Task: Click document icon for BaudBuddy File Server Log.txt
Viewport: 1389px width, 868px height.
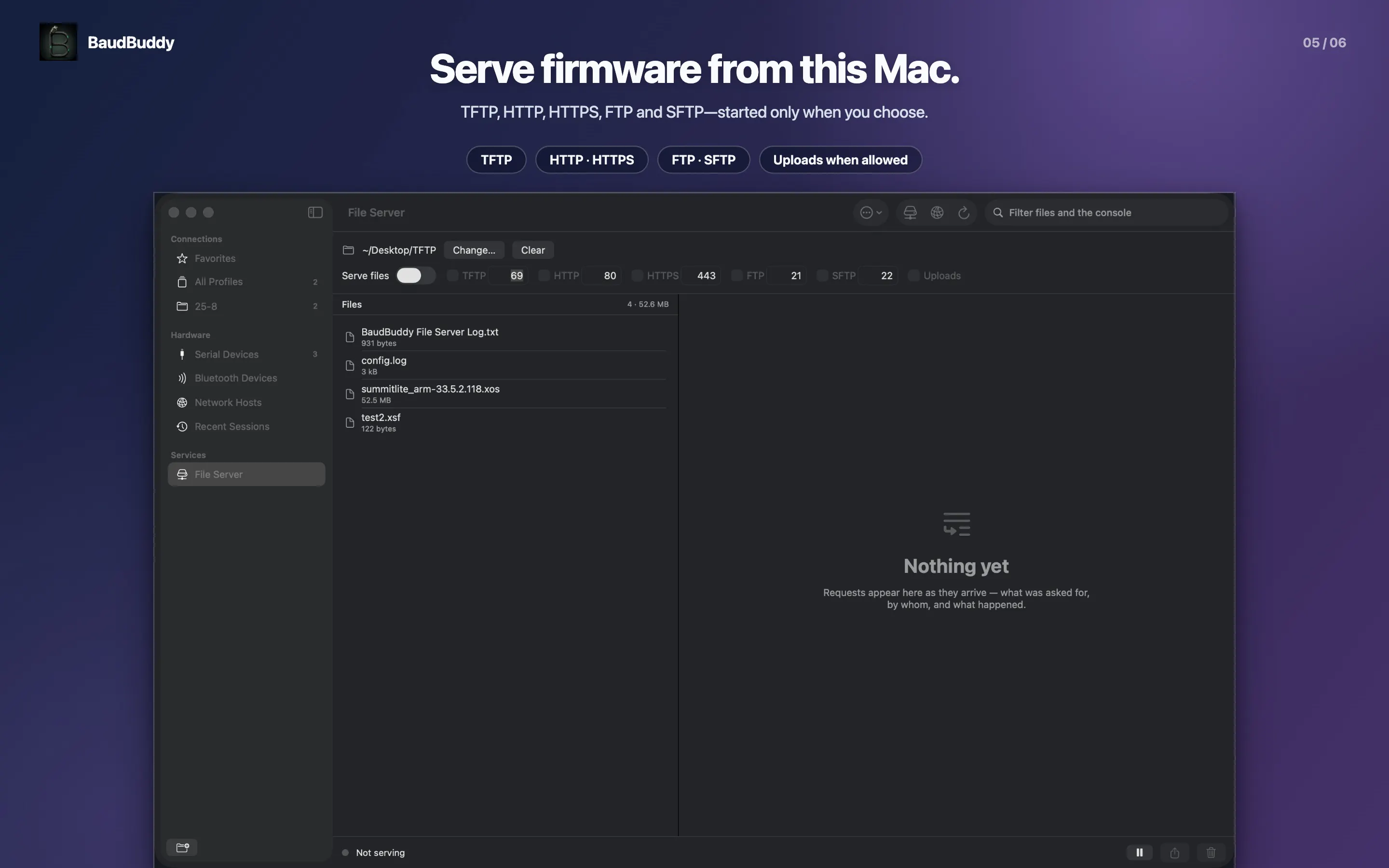Action: point(350,337)
